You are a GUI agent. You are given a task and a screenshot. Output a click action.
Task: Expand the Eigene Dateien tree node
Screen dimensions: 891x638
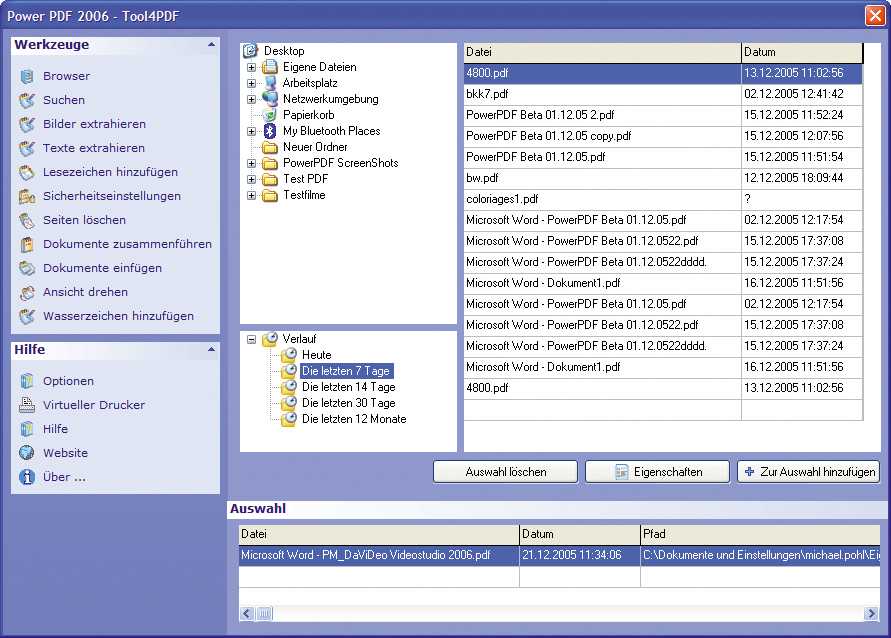[x=252, y=67]
